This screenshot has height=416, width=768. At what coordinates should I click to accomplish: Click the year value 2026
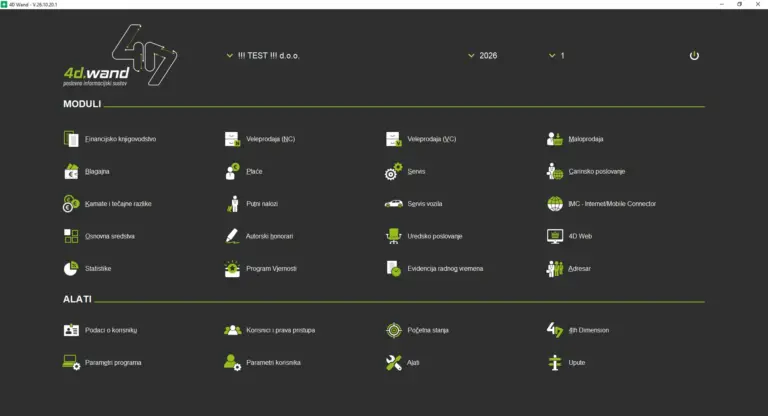tap(488, 56)
